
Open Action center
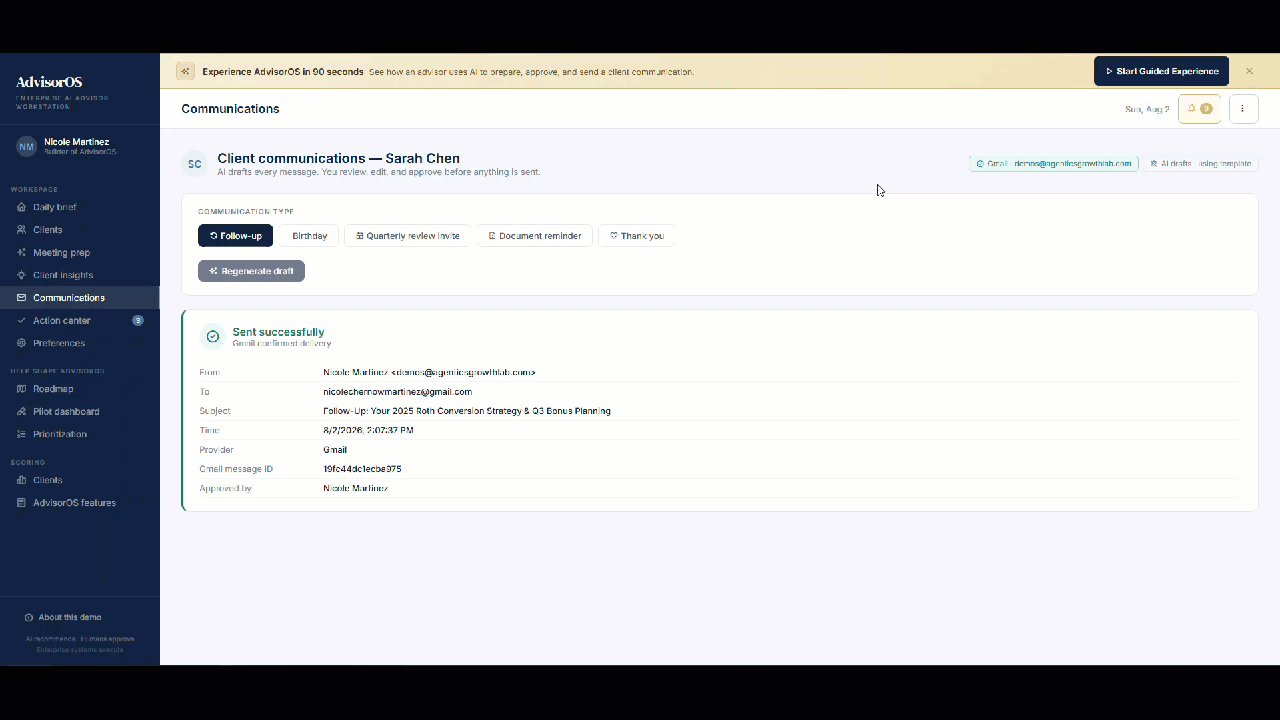tap(79, 321)
